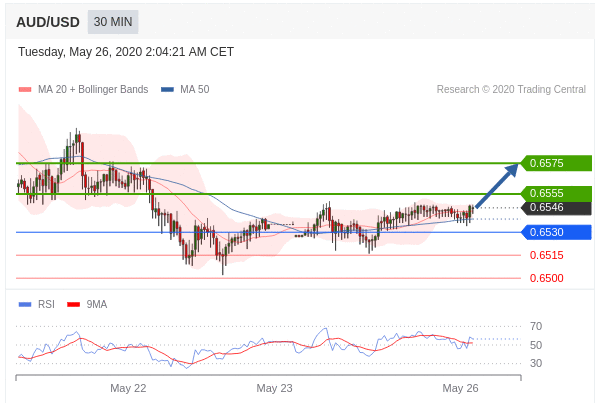Click the 0.6500 red support label

pyautogui.click(x=547, y=278)
